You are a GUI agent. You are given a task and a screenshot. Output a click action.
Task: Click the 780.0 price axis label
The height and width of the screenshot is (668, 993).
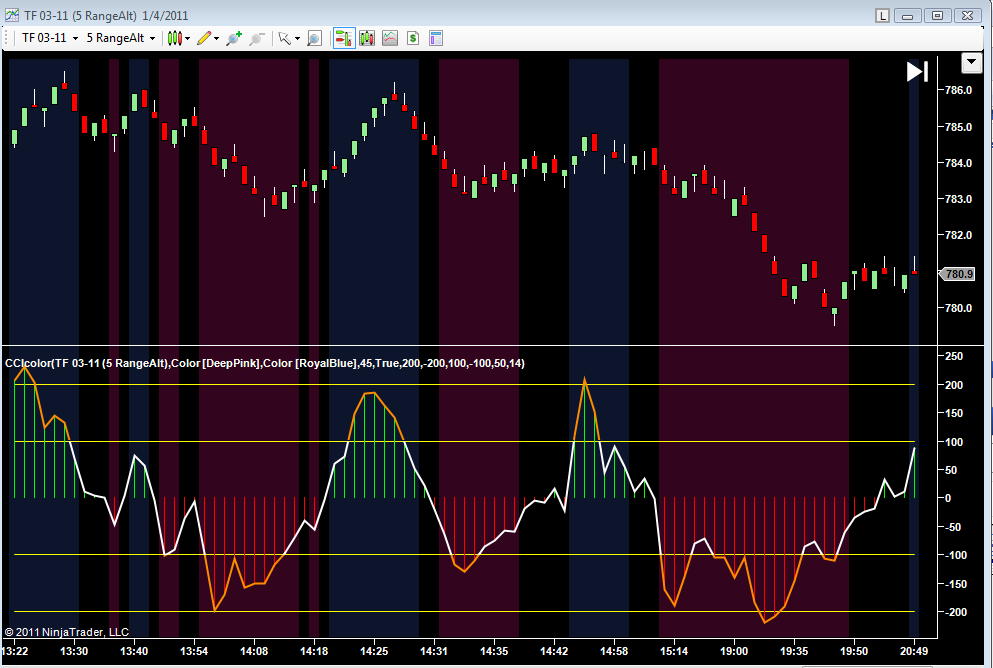[958, 308]
